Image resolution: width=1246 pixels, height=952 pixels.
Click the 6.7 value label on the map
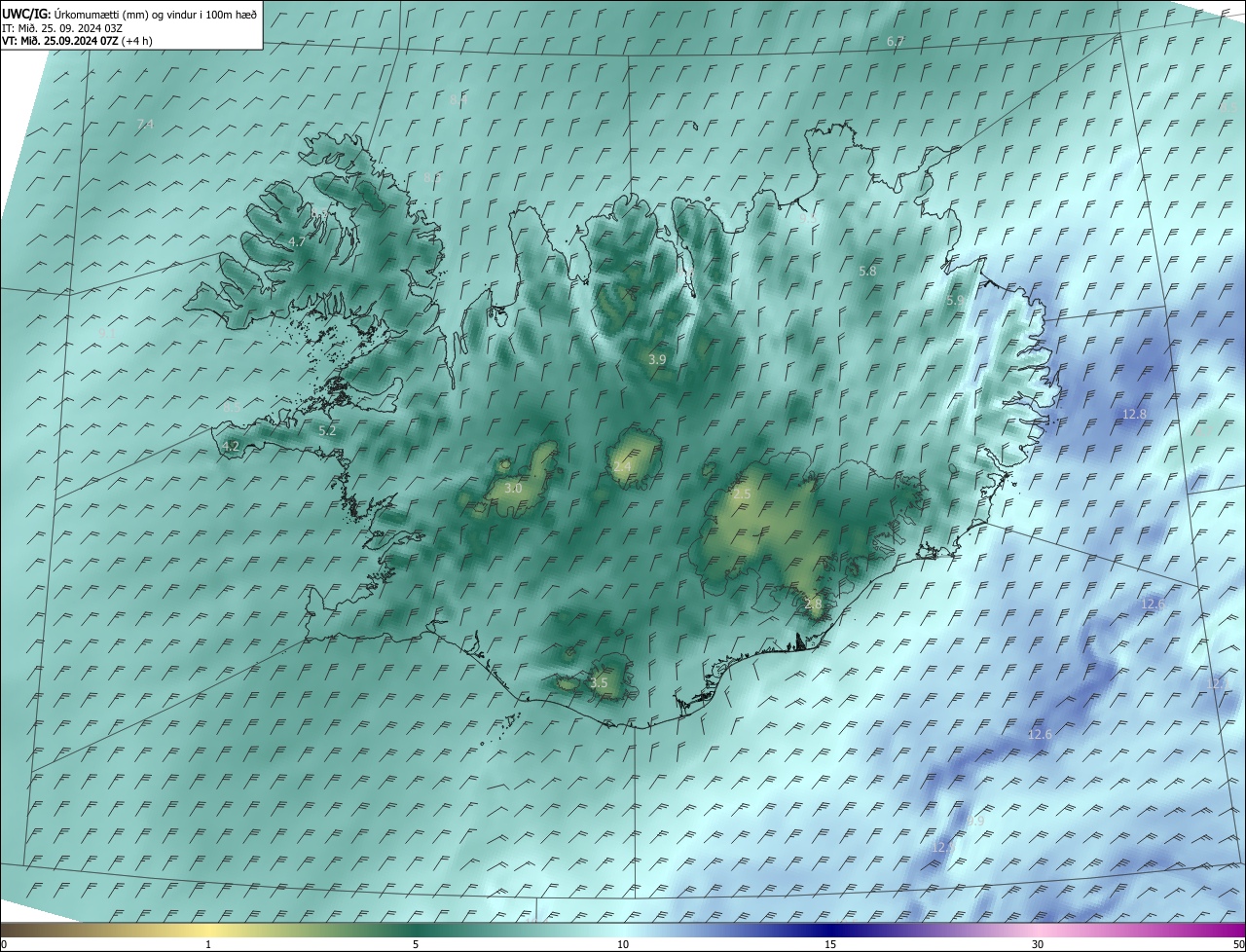pyautogui.click(x=896, y=41)
